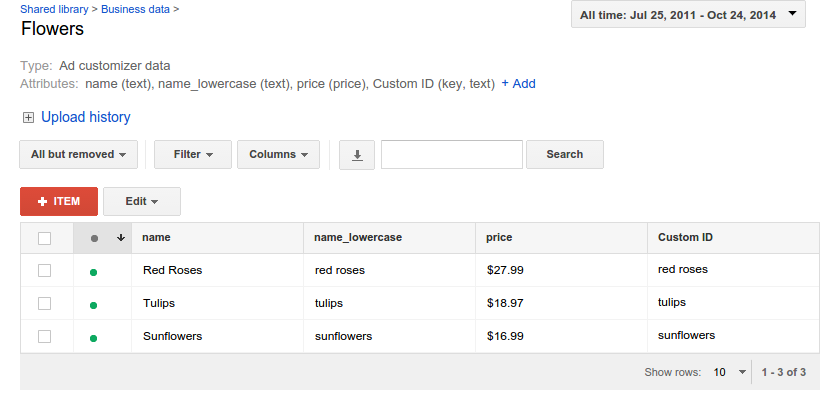Click the + Add attribute link

[518, 84]
